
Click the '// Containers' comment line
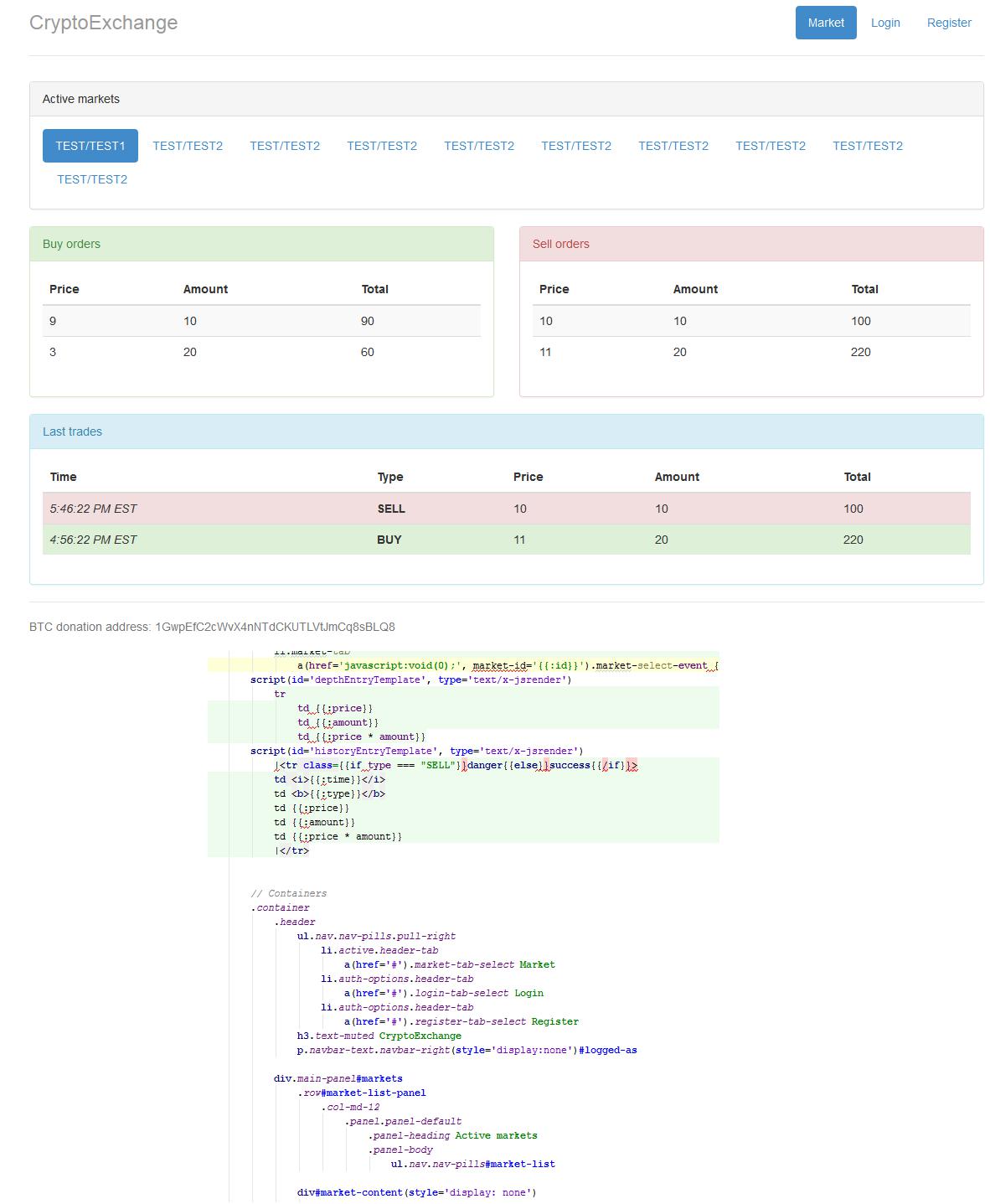click(289, 893)
